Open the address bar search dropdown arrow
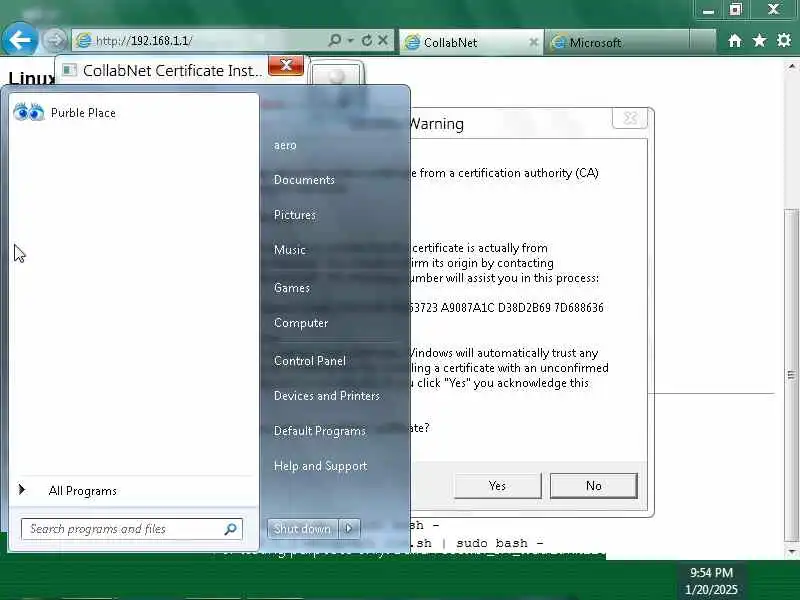This screenshot has width=800, height=600. 351,40
